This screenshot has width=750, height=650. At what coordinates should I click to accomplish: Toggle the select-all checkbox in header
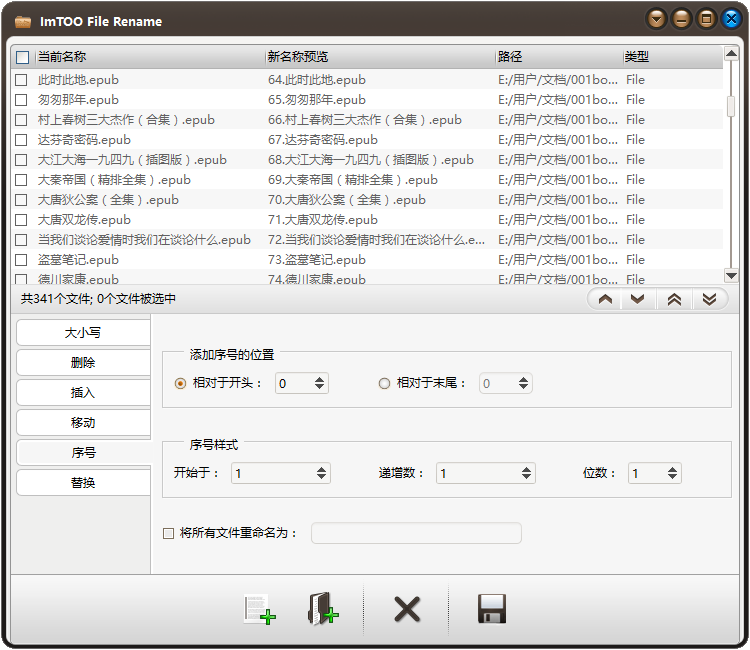click(22, 57)
